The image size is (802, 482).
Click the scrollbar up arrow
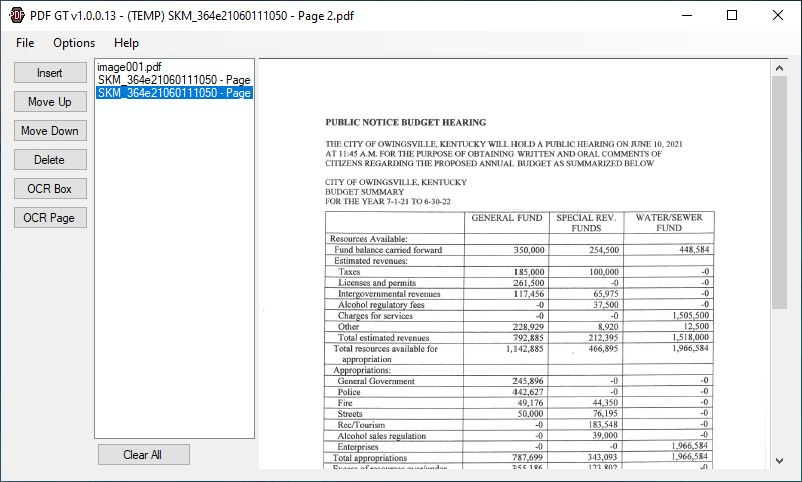coord(779,68)
